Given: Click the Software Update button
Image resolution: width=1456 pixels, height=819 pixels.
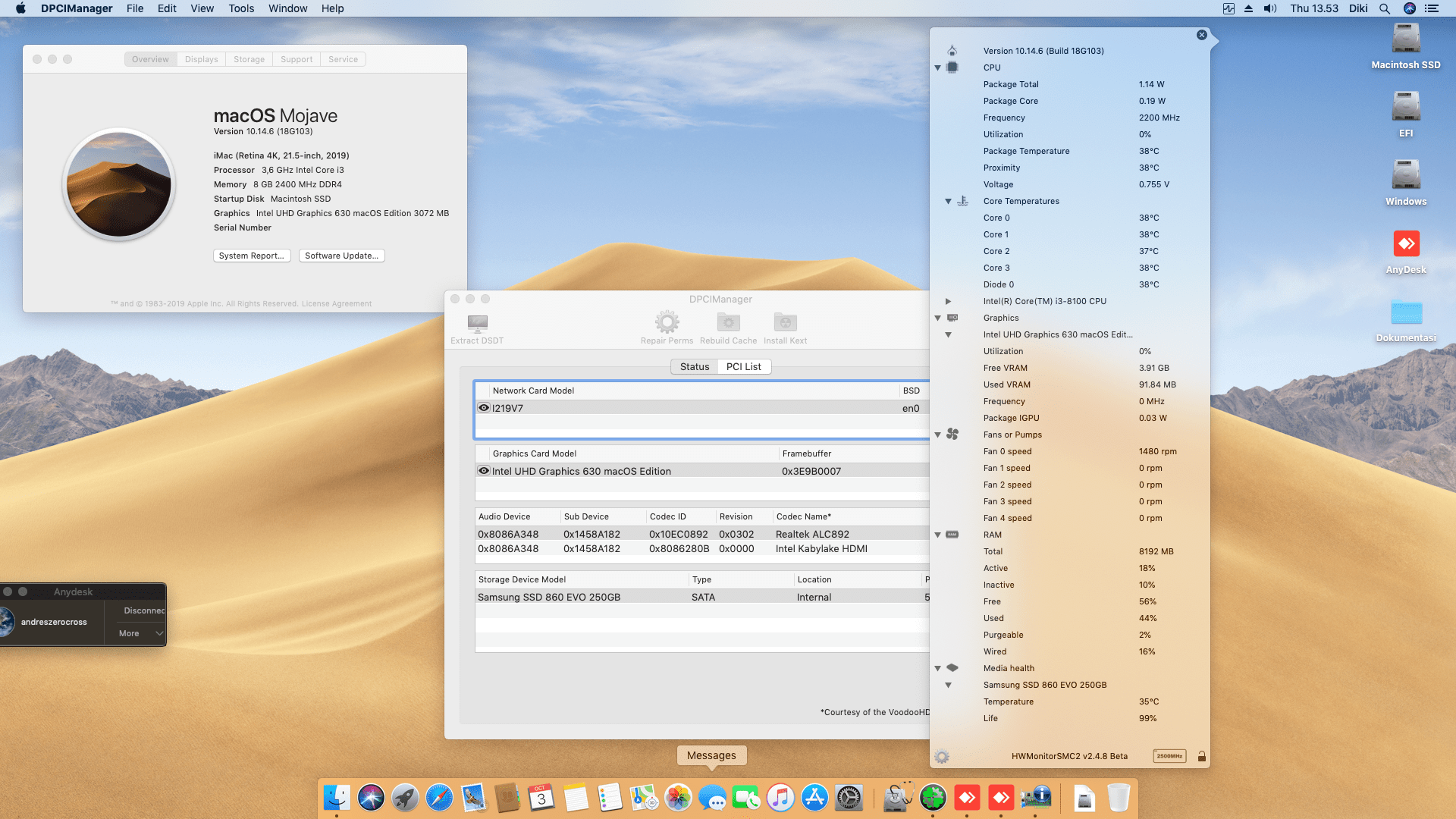Looking at the screenshot, I should pos(341,256).
